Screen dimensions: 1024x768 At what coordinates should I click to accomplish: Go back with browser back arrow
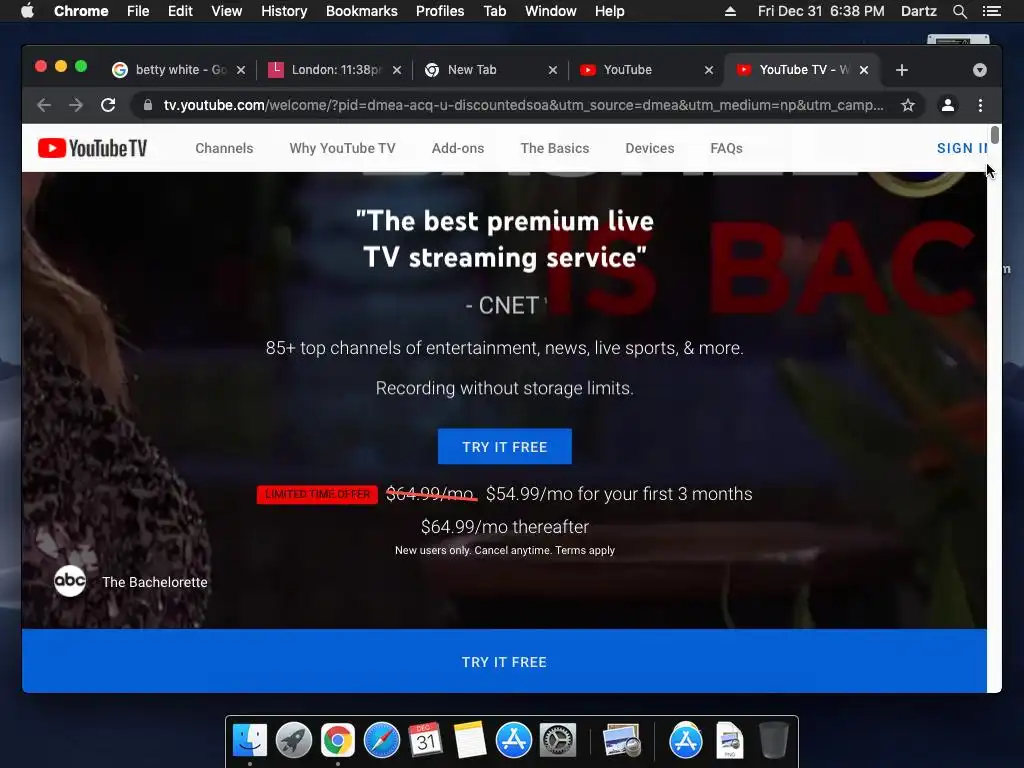[44, 105]
